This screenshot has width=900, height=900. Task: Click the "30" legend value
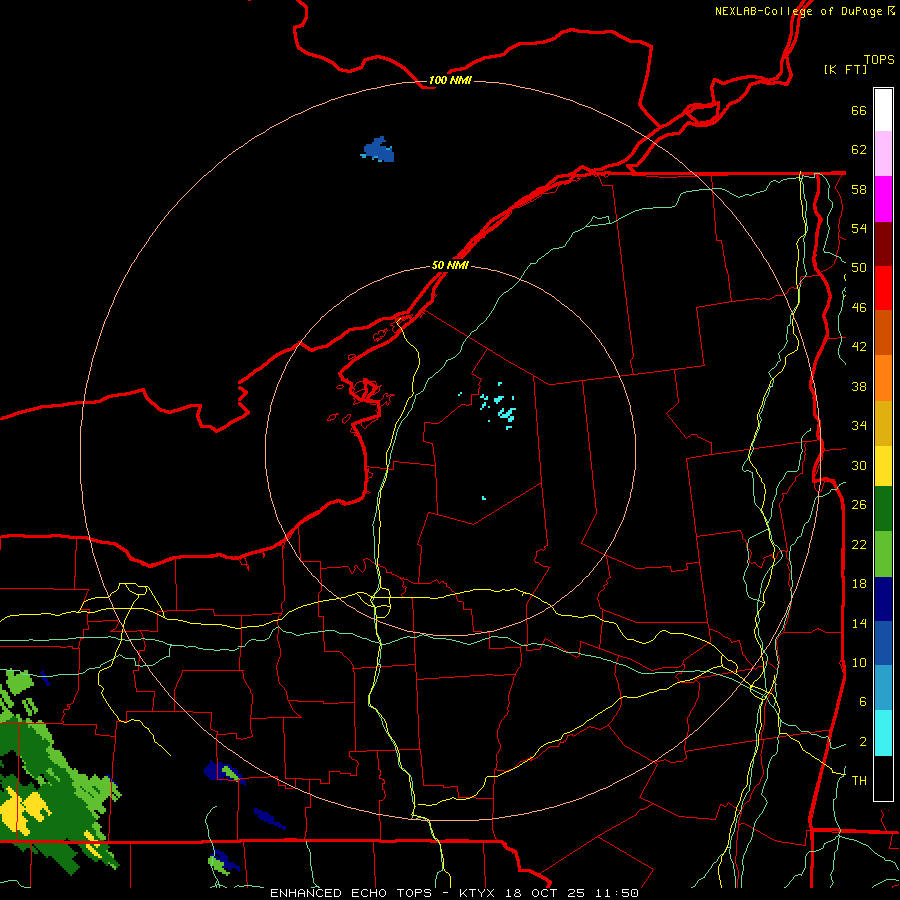pos(859,465)
